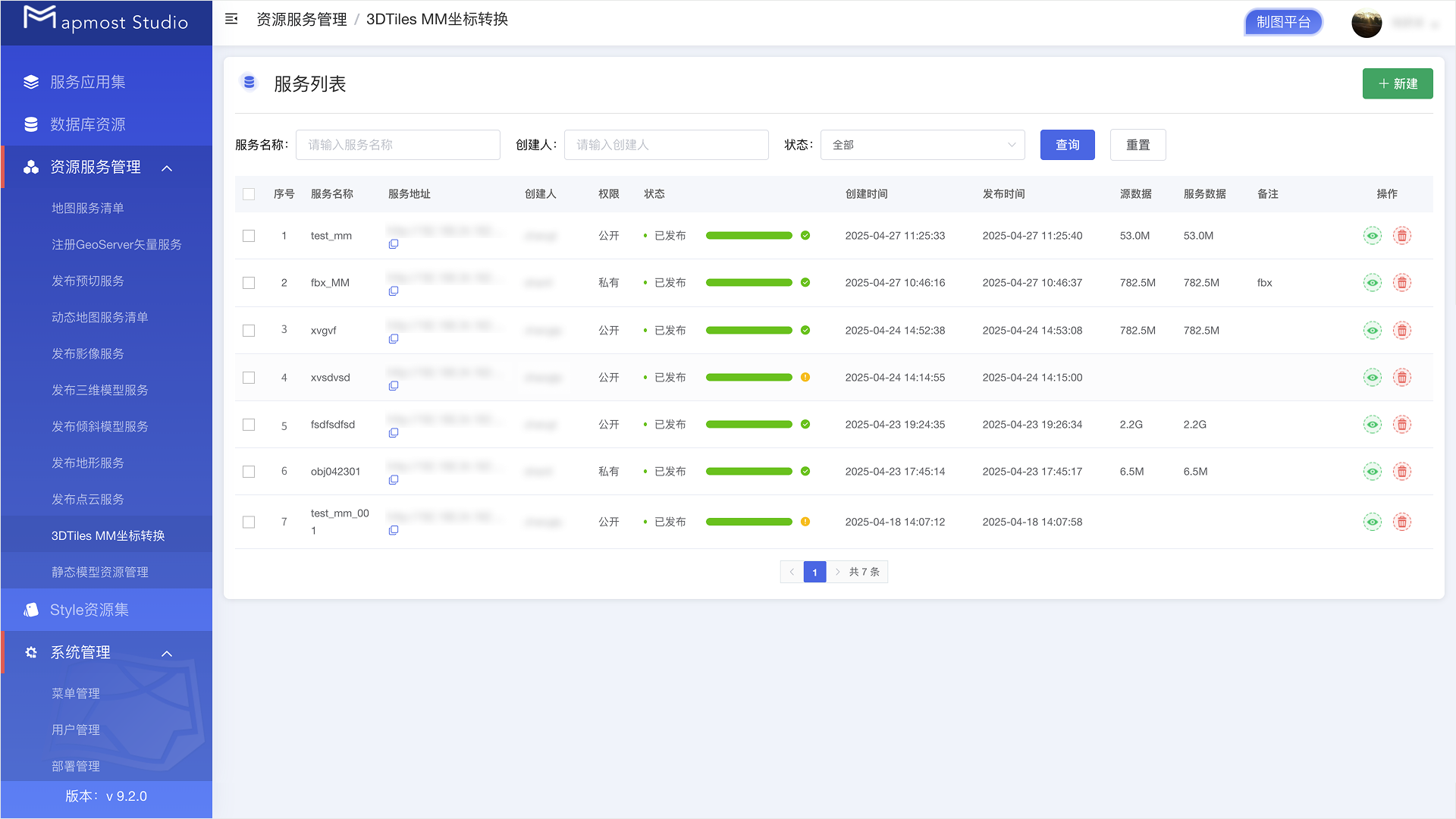The width and height of the screenshot is (1456, 819).
Task: Delete the xvgvf service row
Action: pyautogui.click(x=1402, y=331)
